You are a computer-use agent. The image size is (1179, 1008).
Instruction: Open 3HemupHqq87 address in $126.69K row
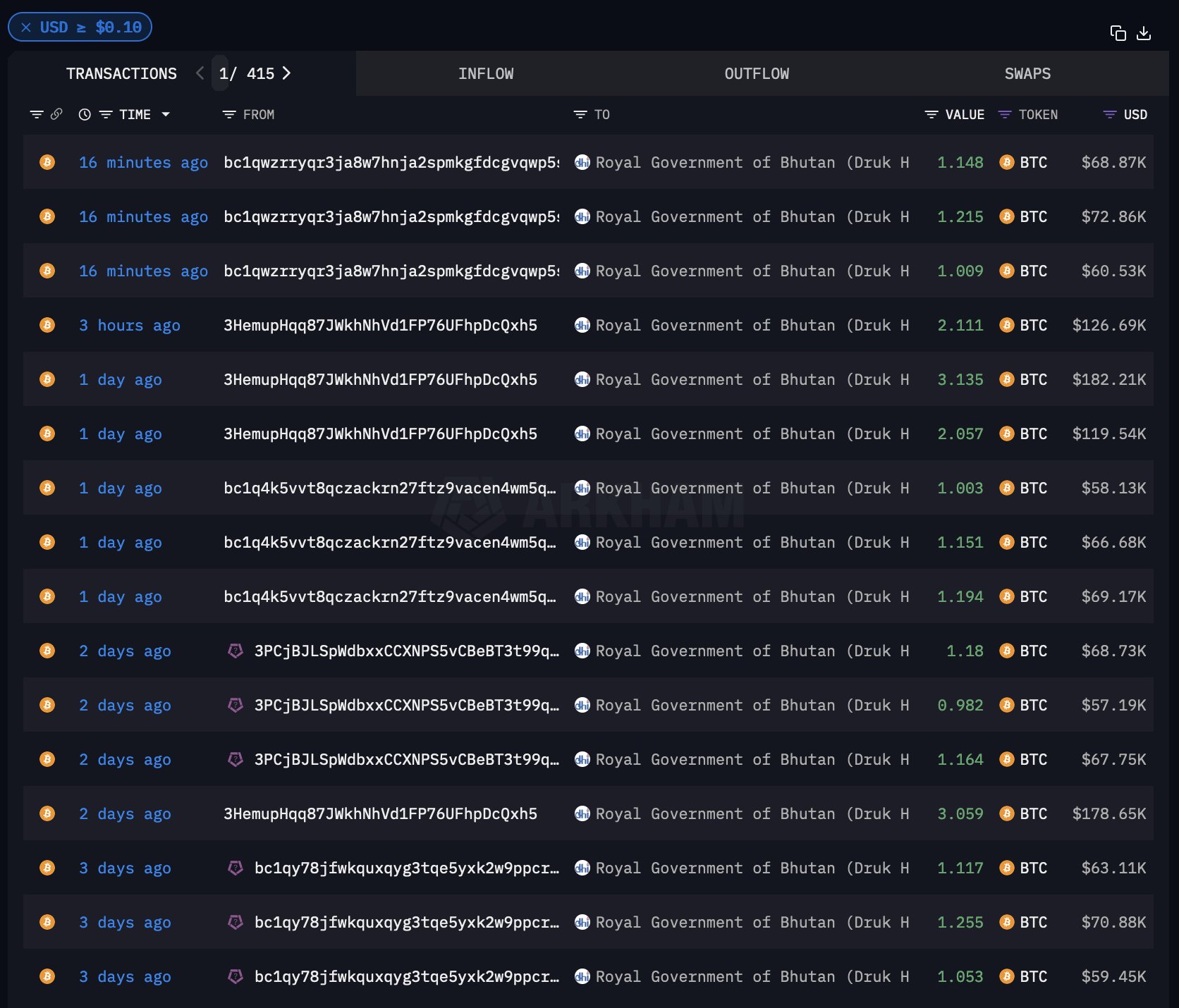pyautogui.click(x=380, y=325)
